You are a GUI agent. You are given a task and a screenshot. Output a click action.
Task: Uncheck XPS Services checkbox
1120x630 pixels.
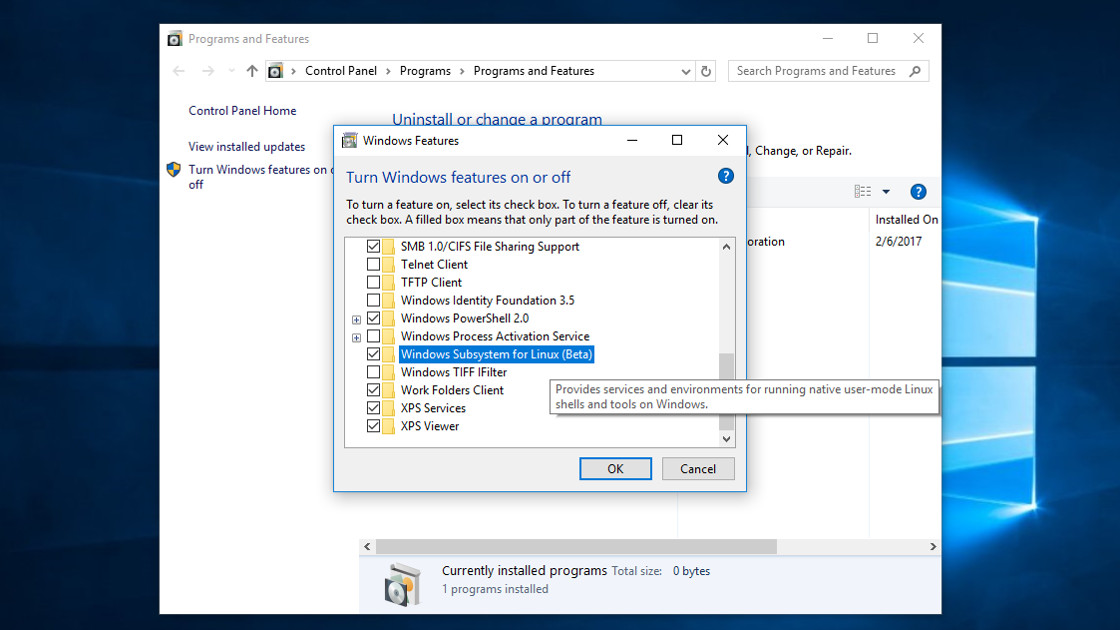pos(374,408)
